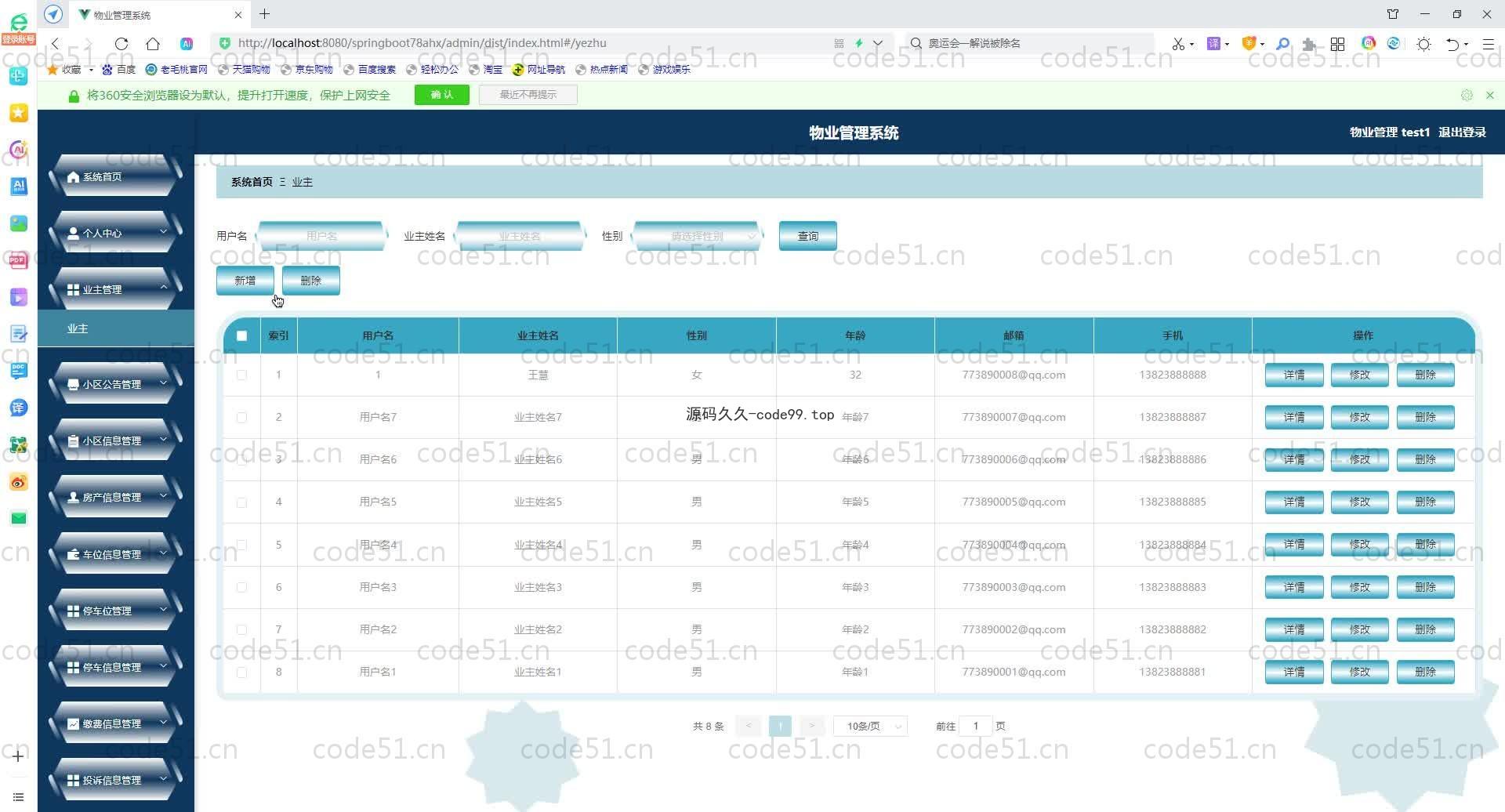Open the Weibo icon in left sidebar

tap(19, 482)
